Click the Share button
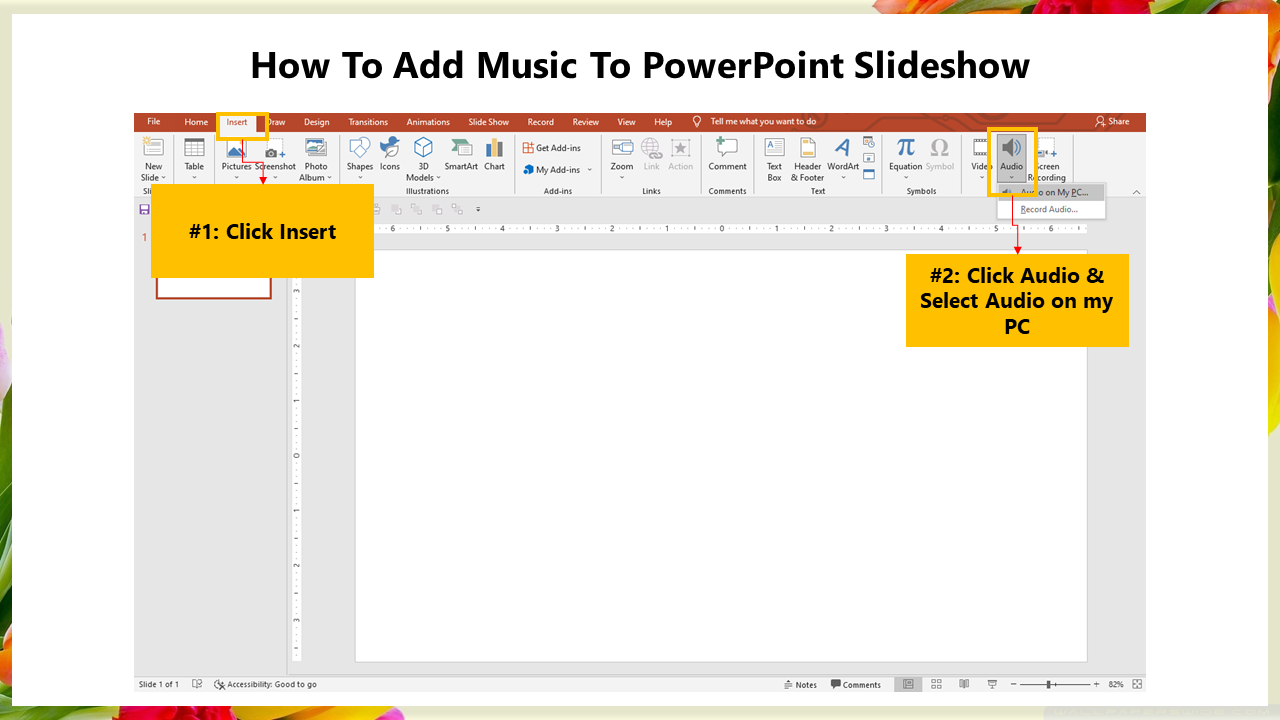Image resolution: width=1280 pixels, height=720 pixels. (x=1112, y=122)
